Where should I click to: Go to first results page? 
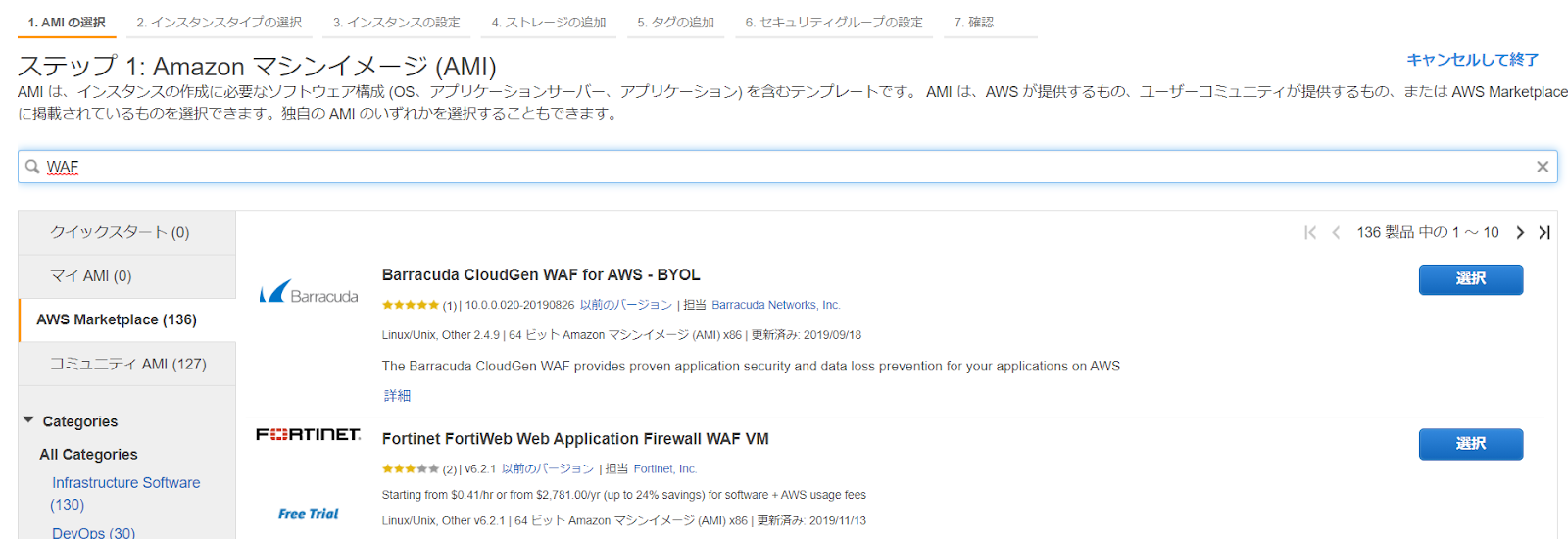click(x=1310, y=232)
